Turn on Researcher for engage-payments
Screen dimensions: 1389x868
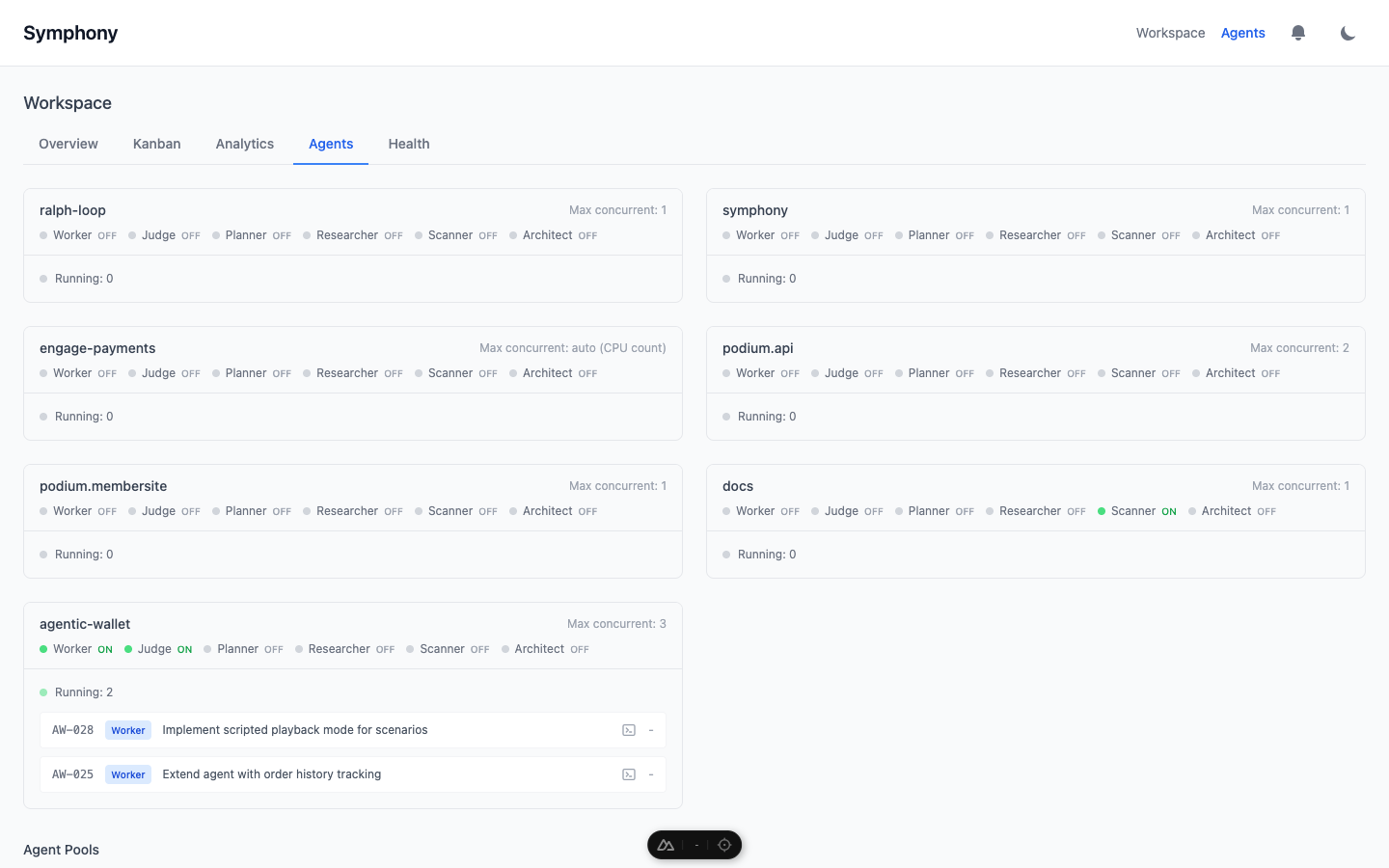coord(348,372)
